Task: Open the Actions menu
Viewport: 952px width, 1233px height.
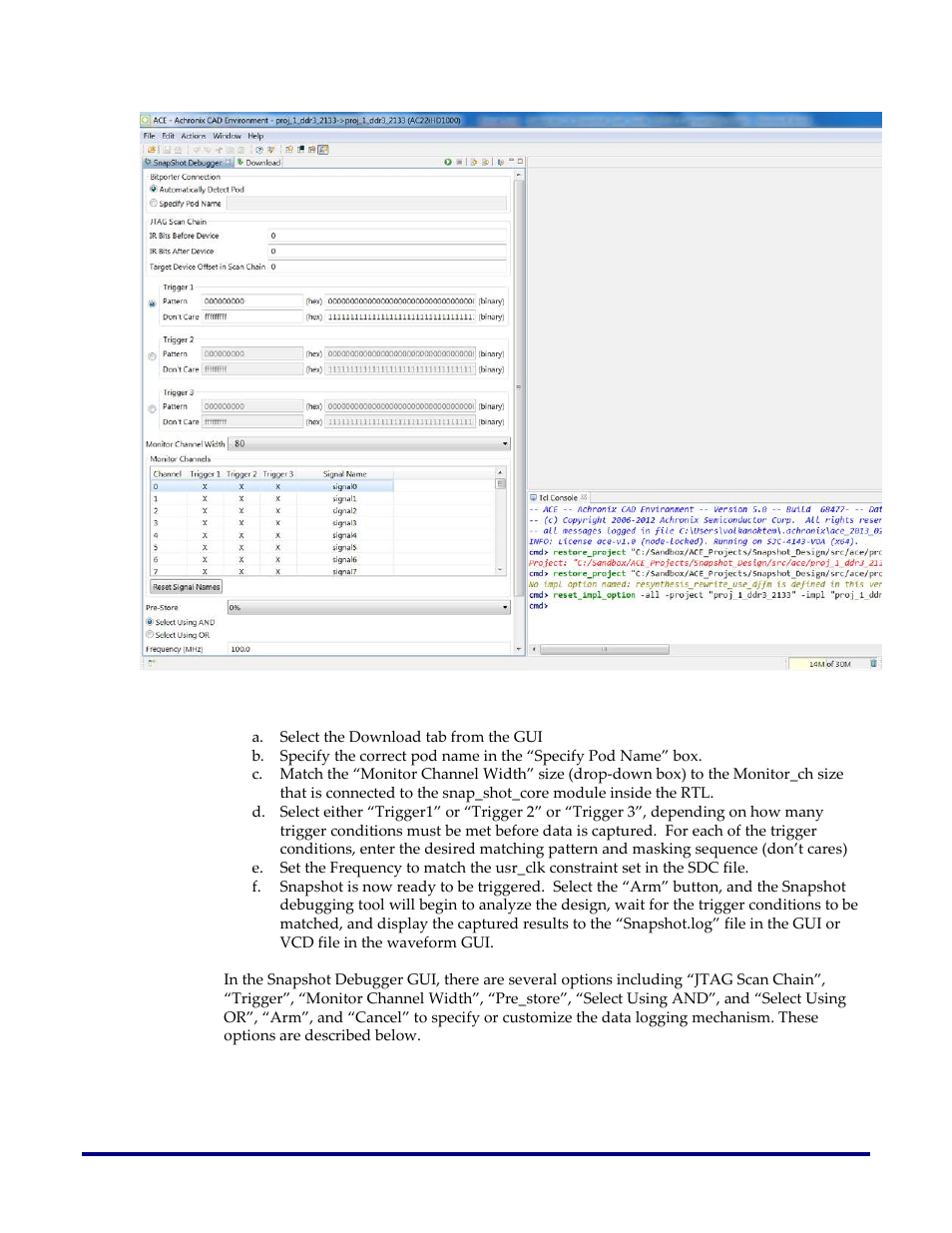Action: tap(194, 136)
